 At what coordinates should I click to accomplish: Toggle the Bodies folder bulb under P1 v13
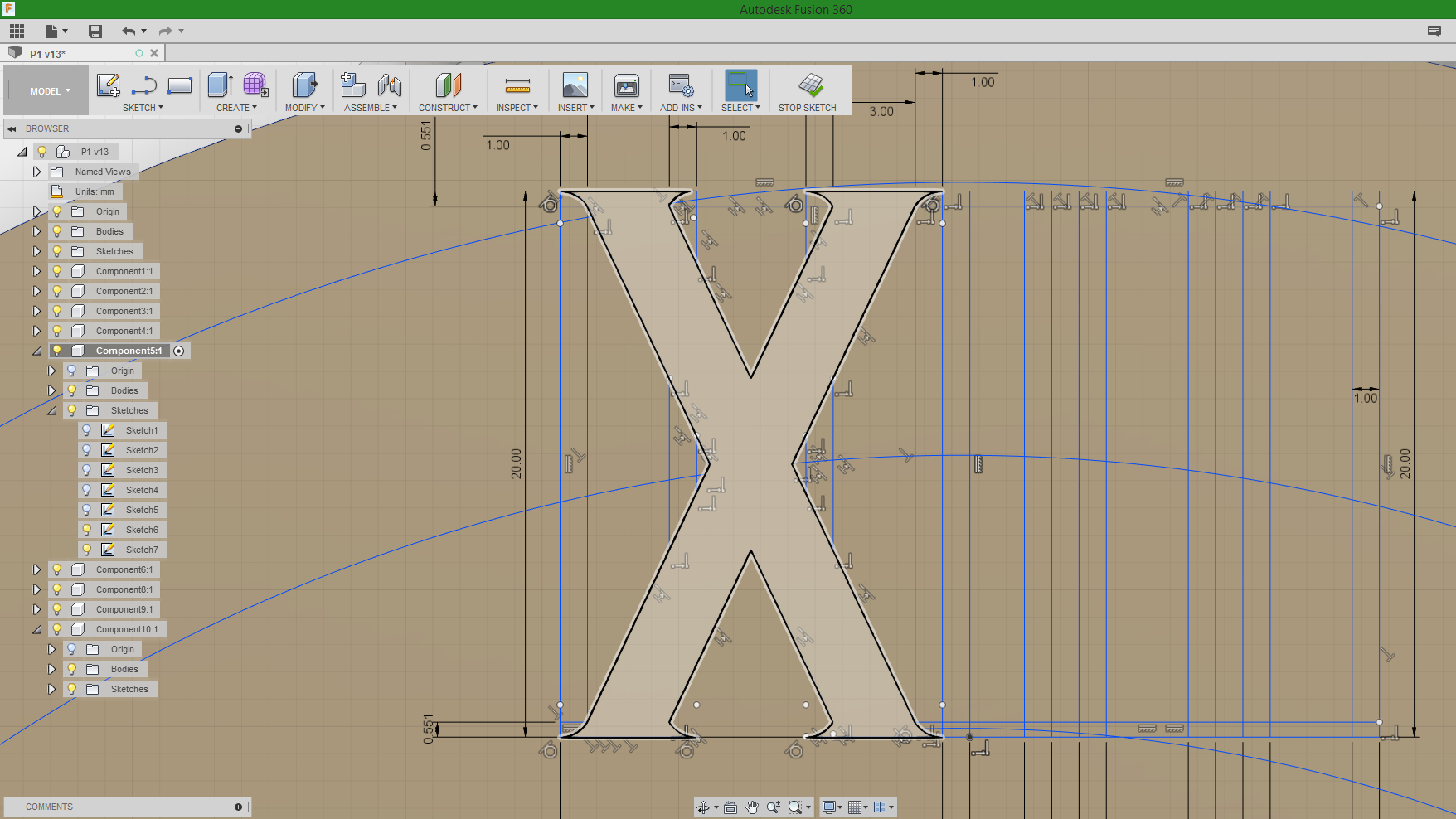tap(57, 231)
